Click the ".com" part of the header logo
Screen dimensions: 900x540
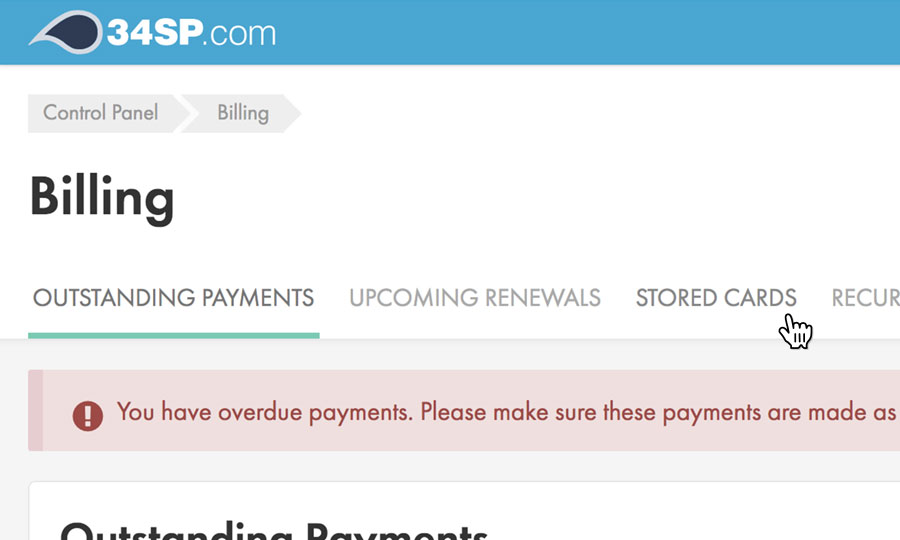coord(242,34)
